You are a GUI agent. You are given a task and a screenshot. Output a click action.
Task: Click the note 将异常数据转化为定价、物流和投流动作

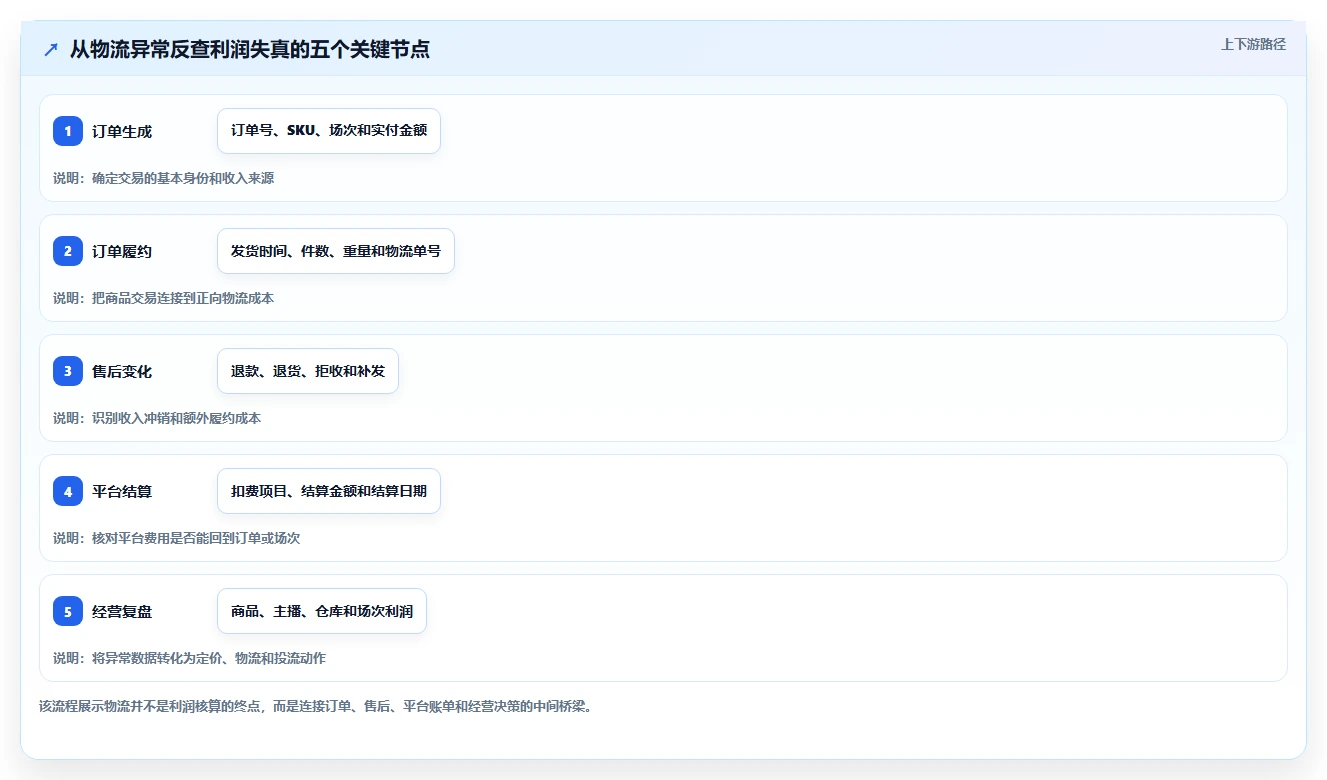point(209,658)
